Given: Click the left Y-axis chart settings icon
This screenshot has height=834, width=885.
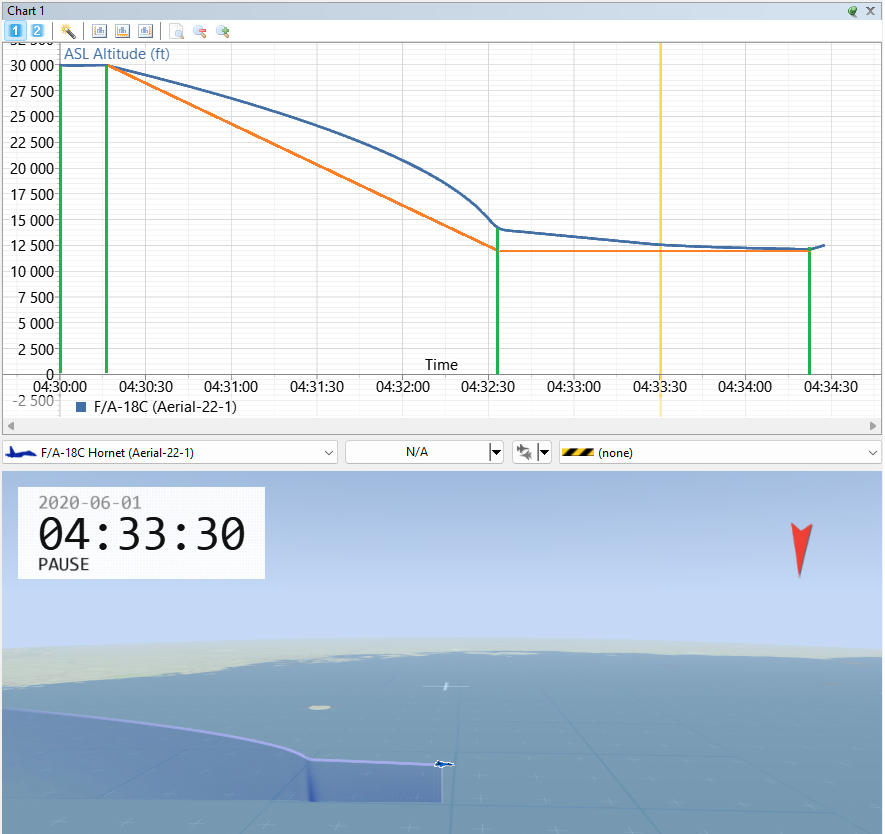Looking at the screenshot, I should (99, 31).
